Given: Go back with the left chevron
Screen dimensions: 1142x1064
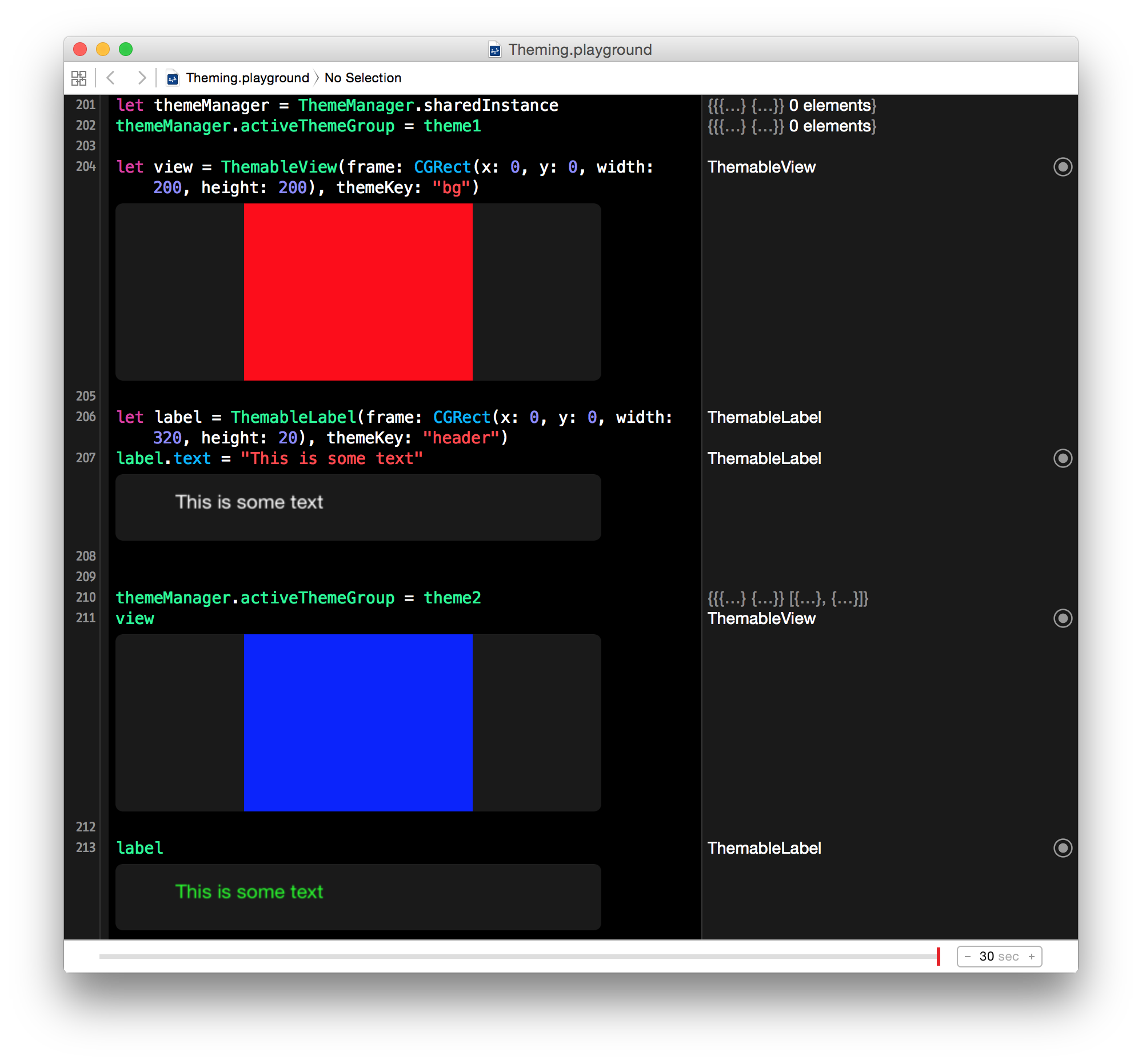Looking at the screenshot, I should click(x=111, y=78).
